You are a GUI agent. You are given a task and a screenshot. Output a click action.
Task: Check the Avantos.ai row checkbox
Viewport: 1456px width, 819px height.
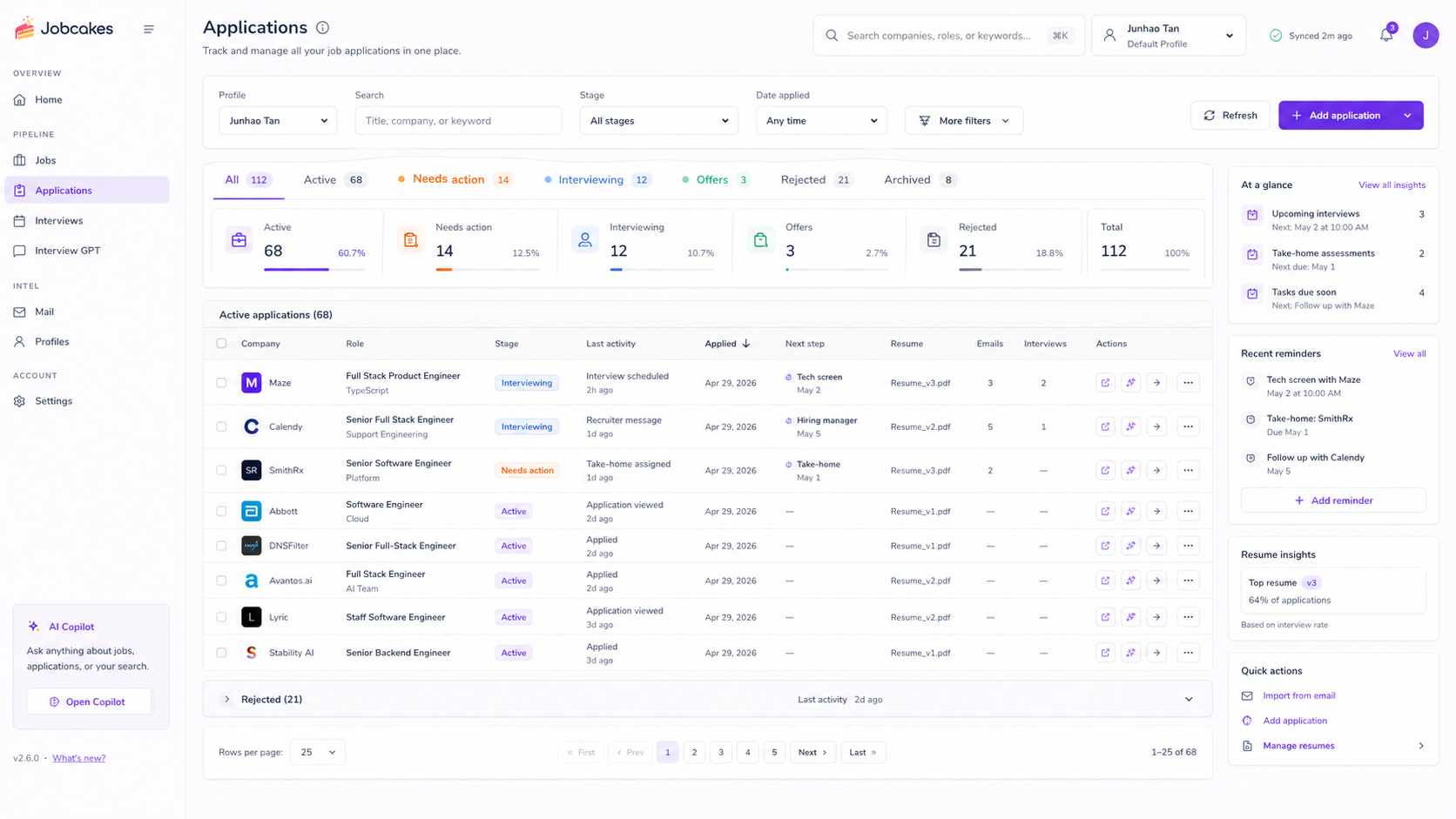click(221, 581)
